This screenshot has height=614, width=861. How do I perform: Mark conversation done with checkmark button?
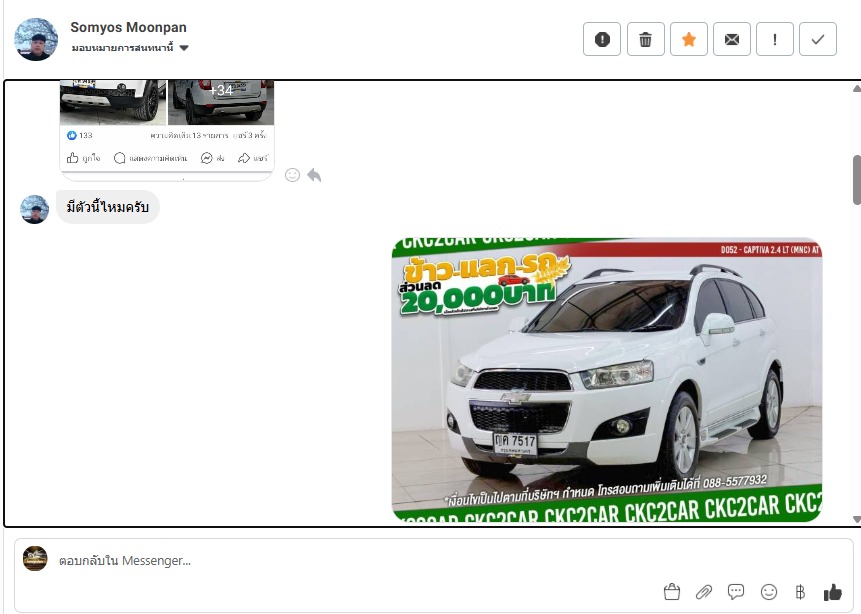click(818, 39)
